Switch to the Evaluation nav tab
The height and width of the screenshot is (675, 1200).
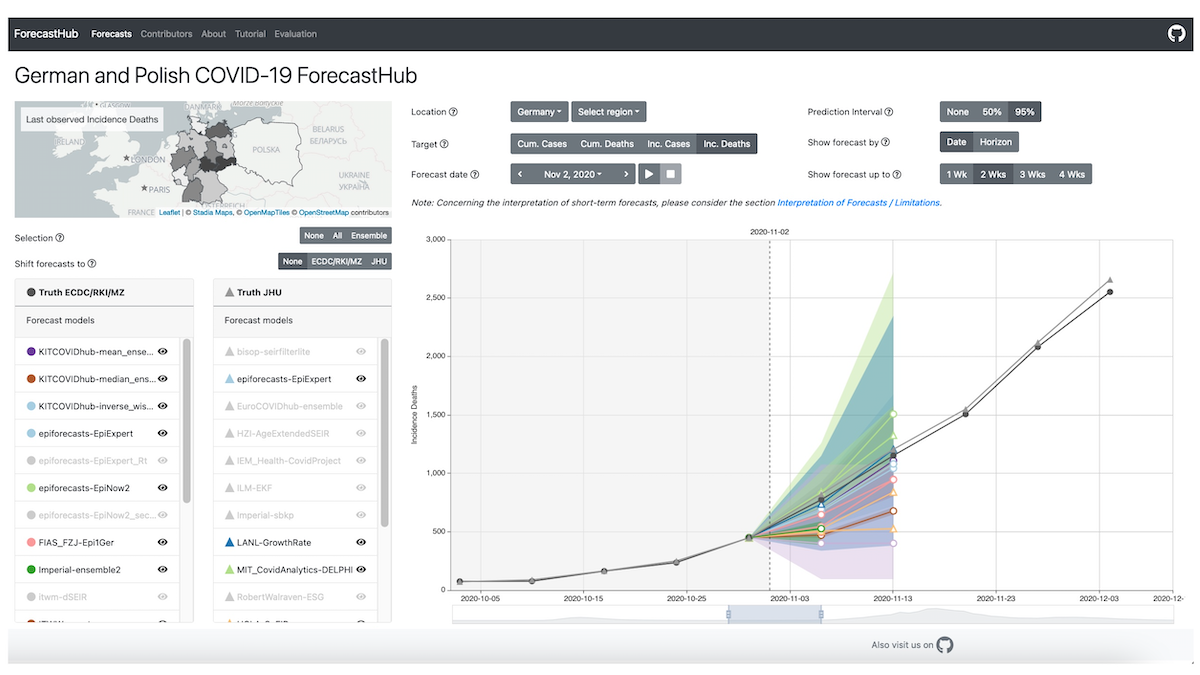295,34
